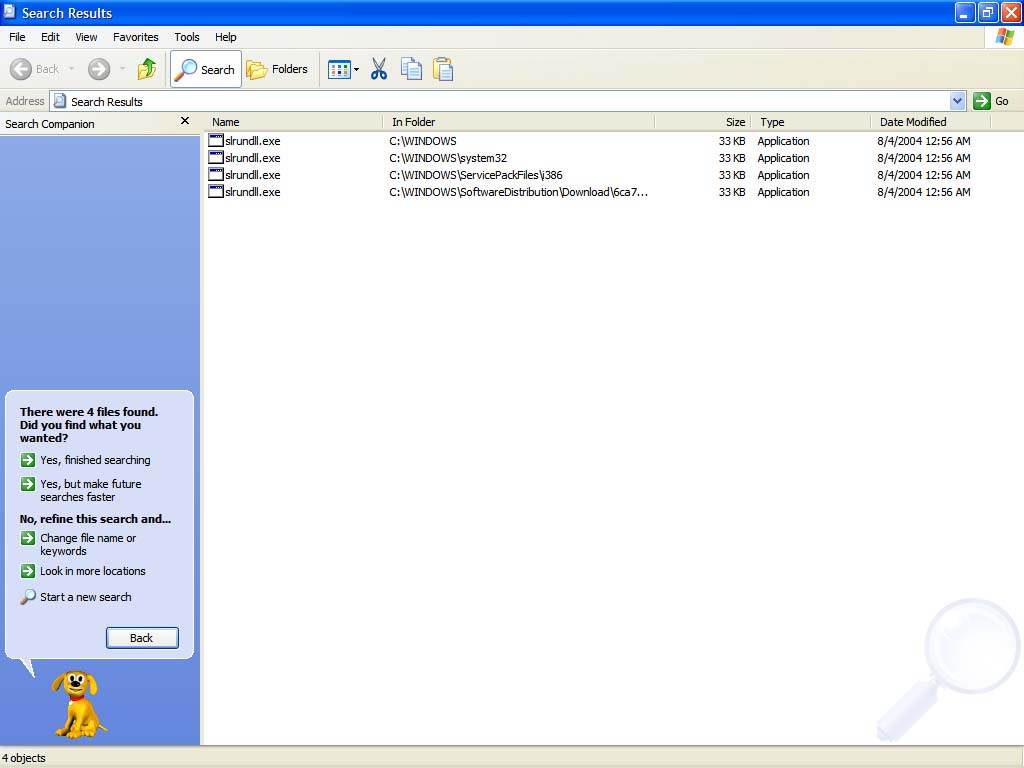Click 'Yes, but make future searches faster'
1024x768 pixels.
(91, 490)
